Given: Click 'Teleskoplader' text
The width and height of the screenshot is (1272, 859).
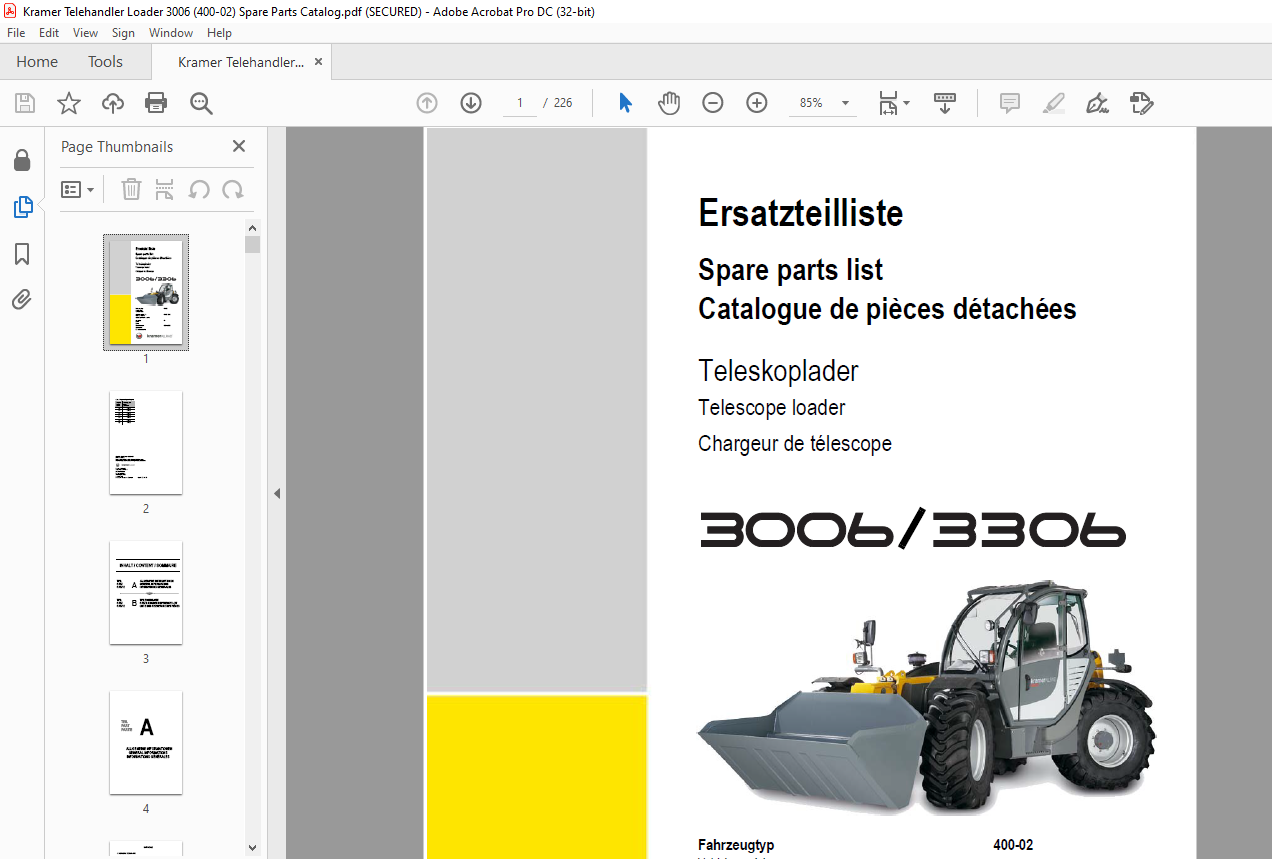Looking at the screenshot, I should pos(778,371).
